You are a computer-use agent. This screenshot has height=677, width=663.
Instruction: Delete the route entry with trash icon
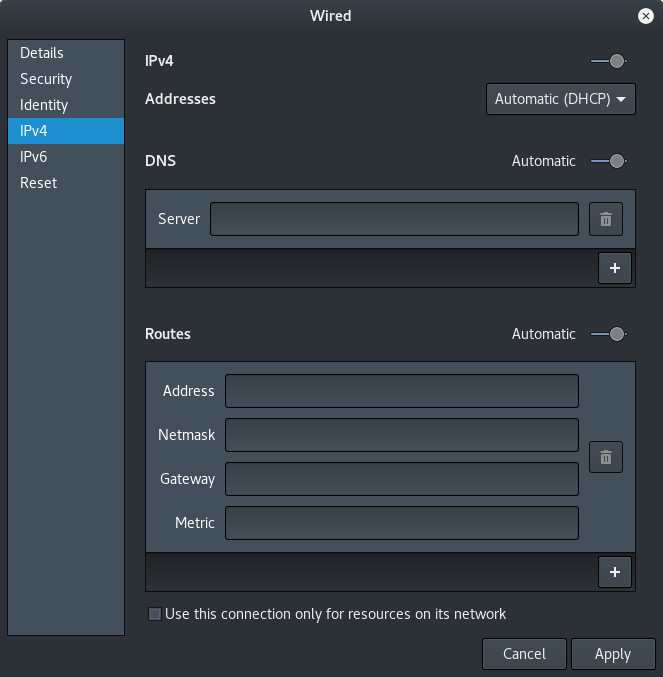[605, 457]
